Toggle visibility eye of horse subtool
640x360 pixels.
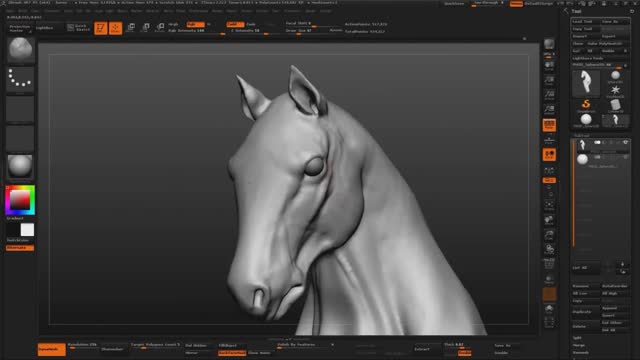point(625,142)
